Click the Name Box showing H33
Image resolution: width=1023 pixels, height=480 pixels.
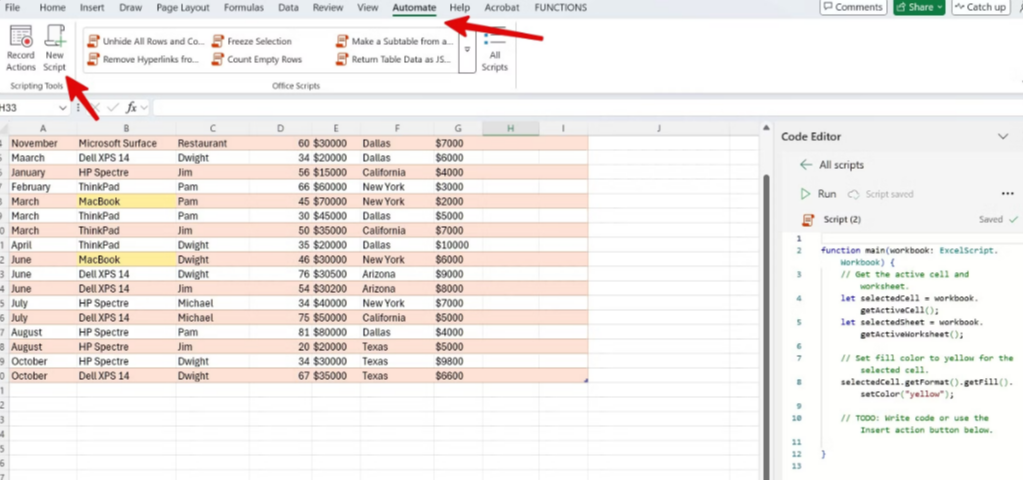click(27, 108)
